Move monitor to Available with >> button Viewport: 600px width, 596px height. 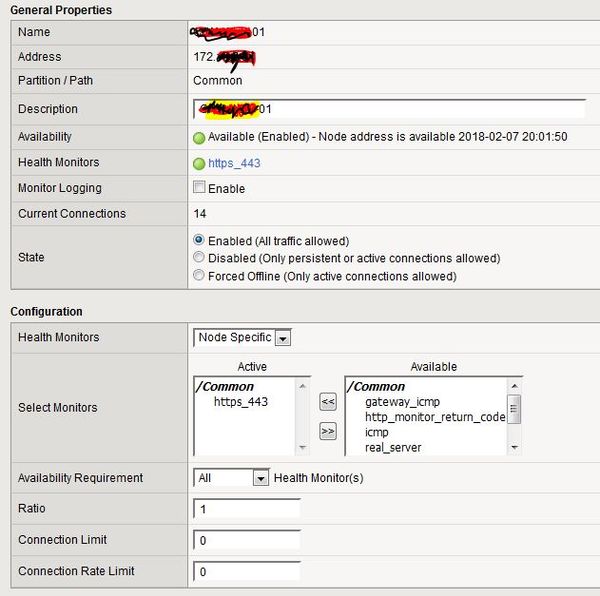(x=328, y=432)
